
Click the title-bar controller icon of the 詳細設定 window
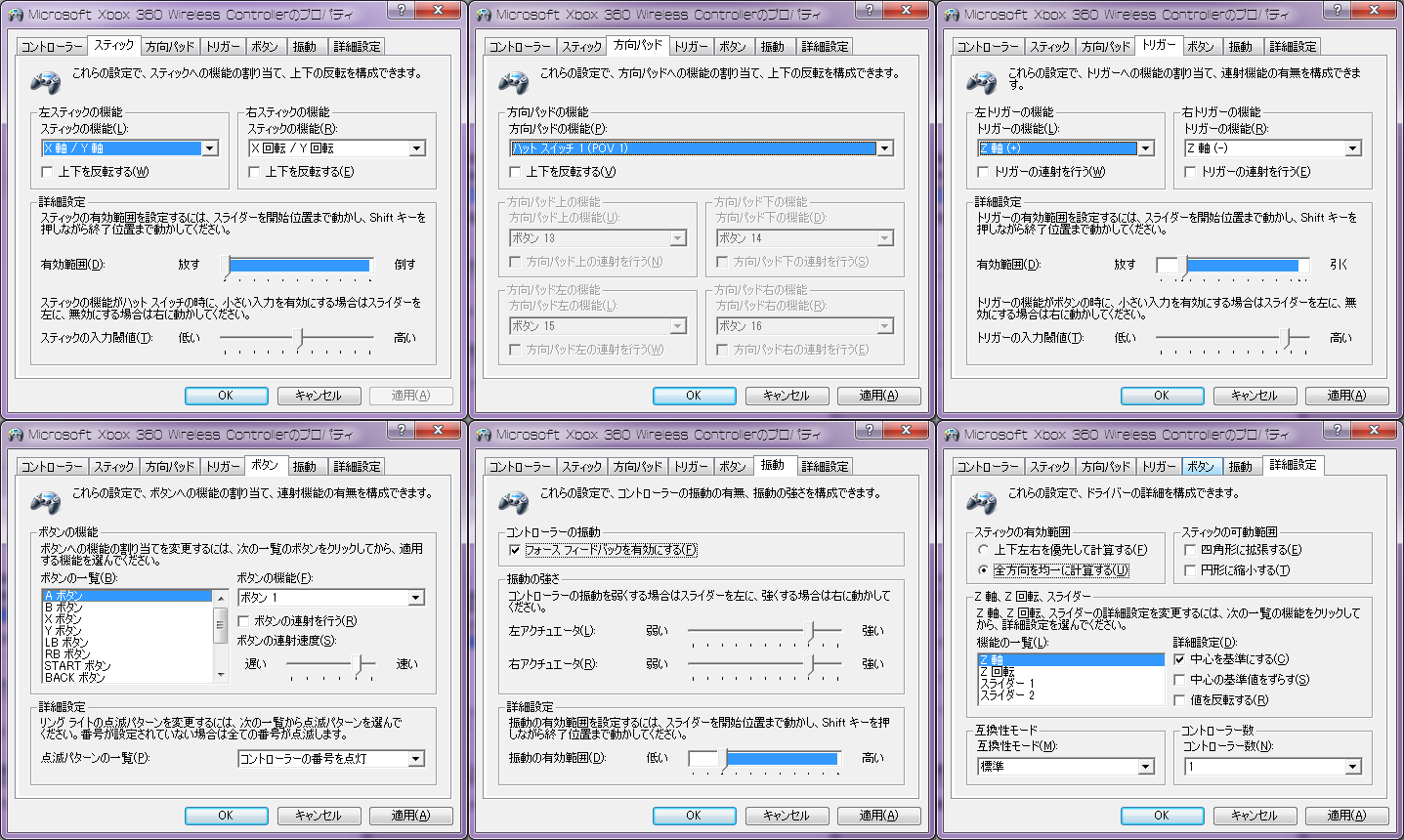coord(951,435)
